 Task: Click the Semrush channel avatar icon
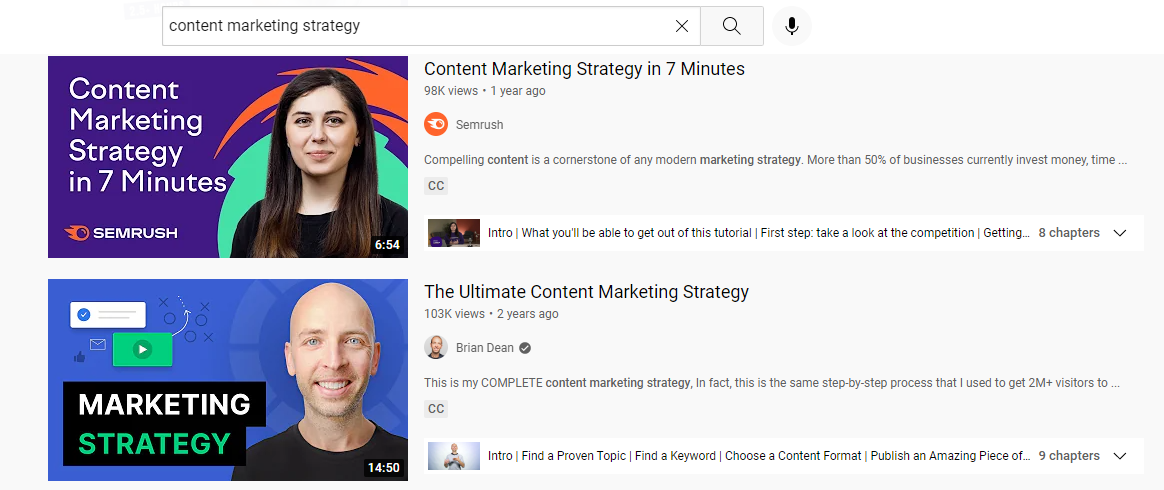pos(436,125)
